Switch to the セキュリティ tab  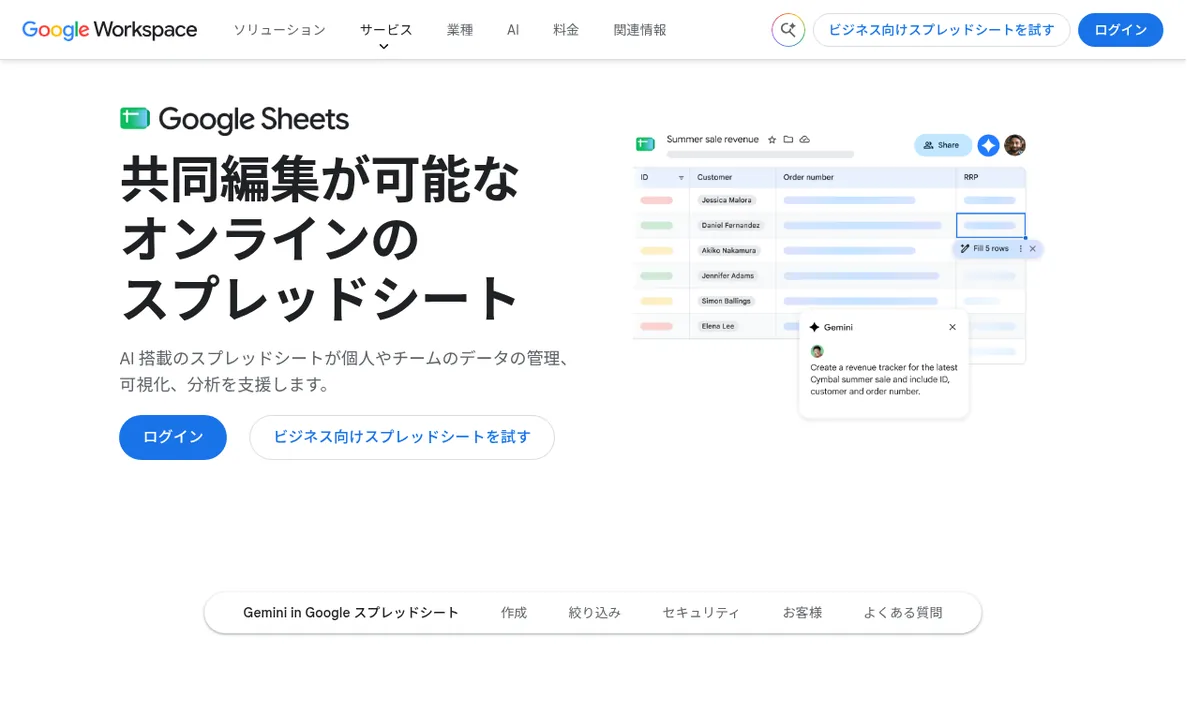click(x=701, y=613)
